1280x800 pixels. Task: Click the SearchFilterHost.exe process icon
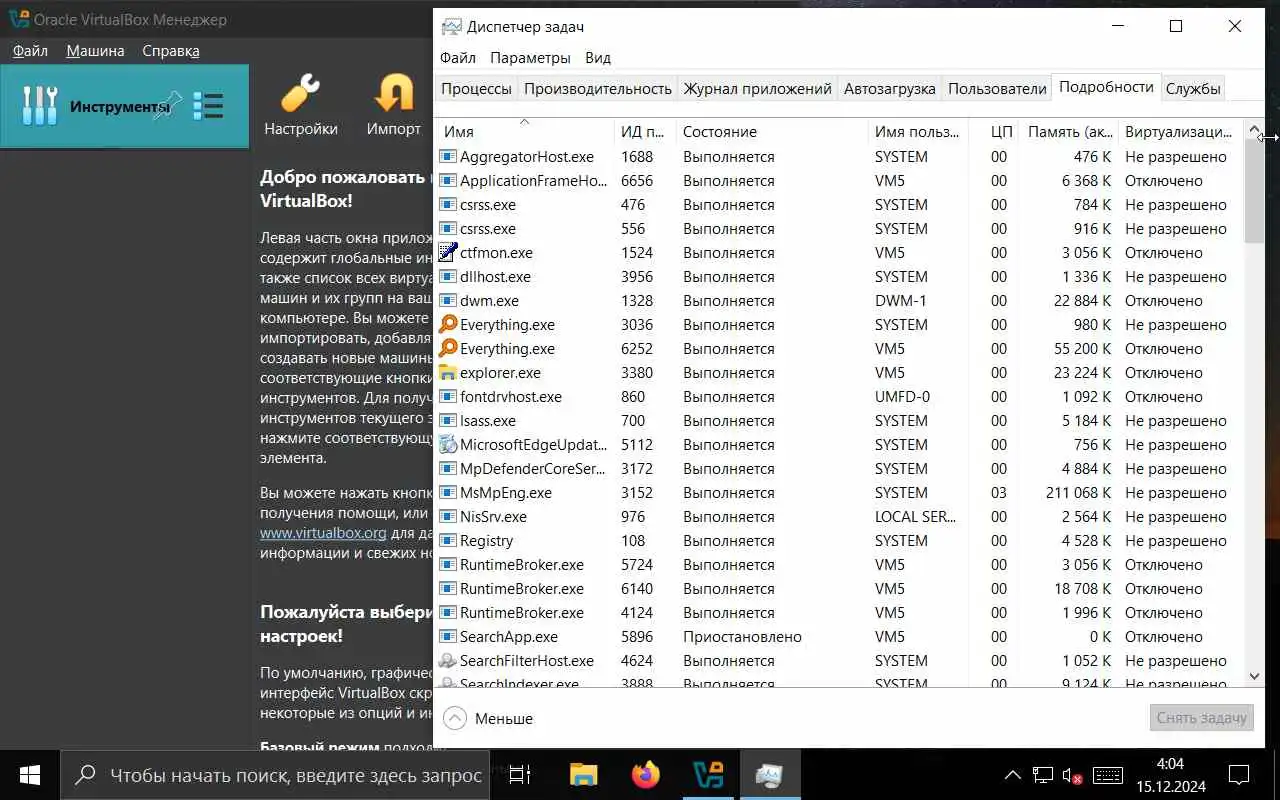(x=448, y=660)
